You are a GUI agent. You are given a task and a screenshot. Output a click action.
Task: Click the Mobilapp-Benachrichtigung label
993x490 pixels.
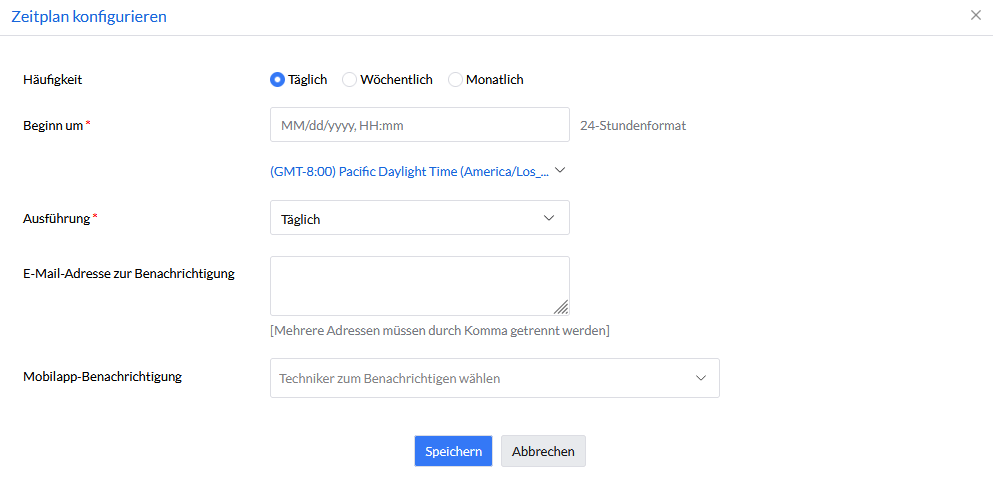coord(103,376)
